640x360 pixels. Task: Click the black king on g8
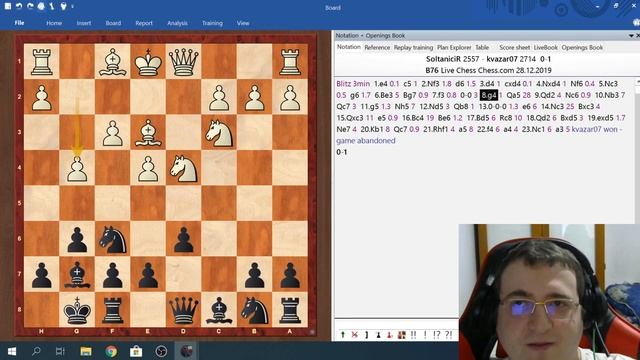77,310
